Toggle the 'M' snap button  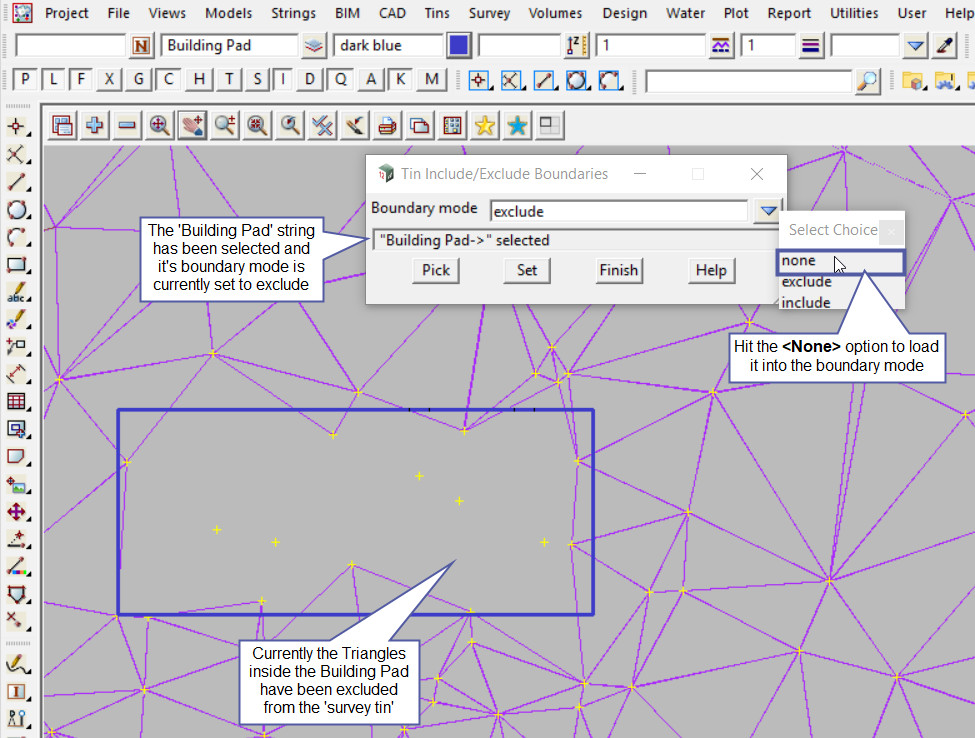431,80
